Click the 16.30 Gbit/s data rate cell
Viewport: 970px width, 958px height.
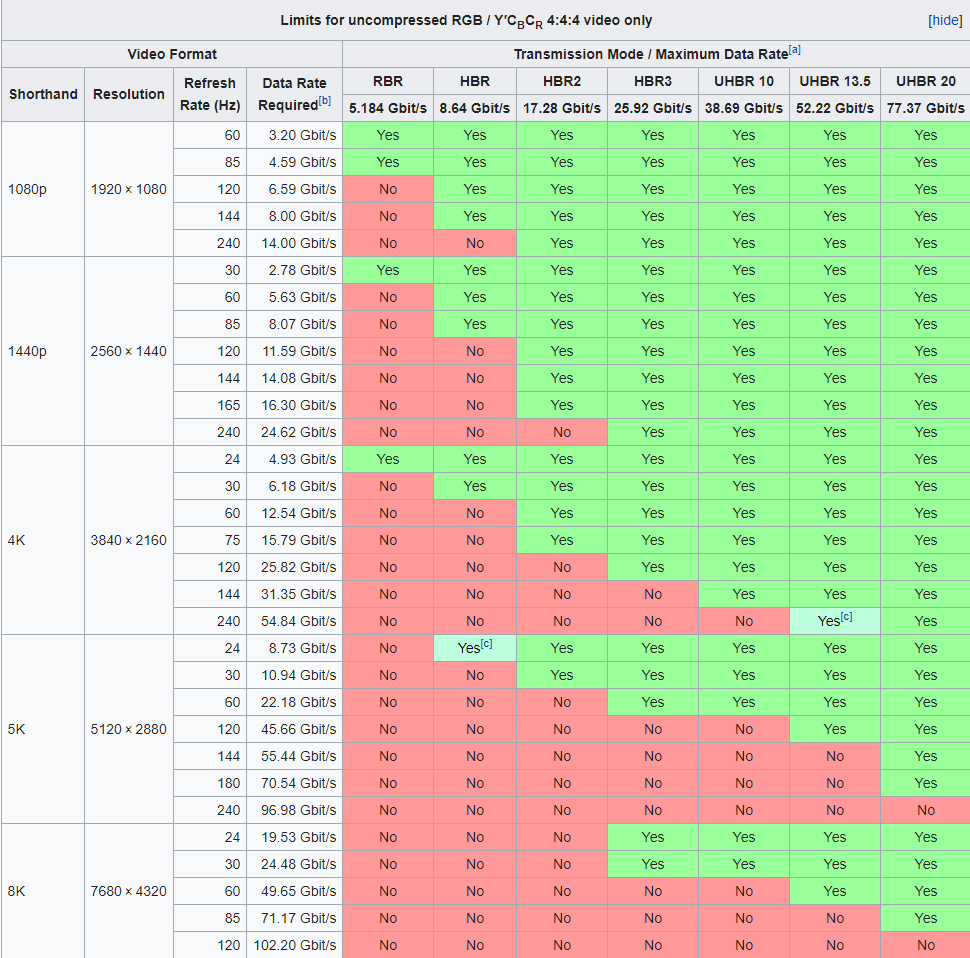294,405
